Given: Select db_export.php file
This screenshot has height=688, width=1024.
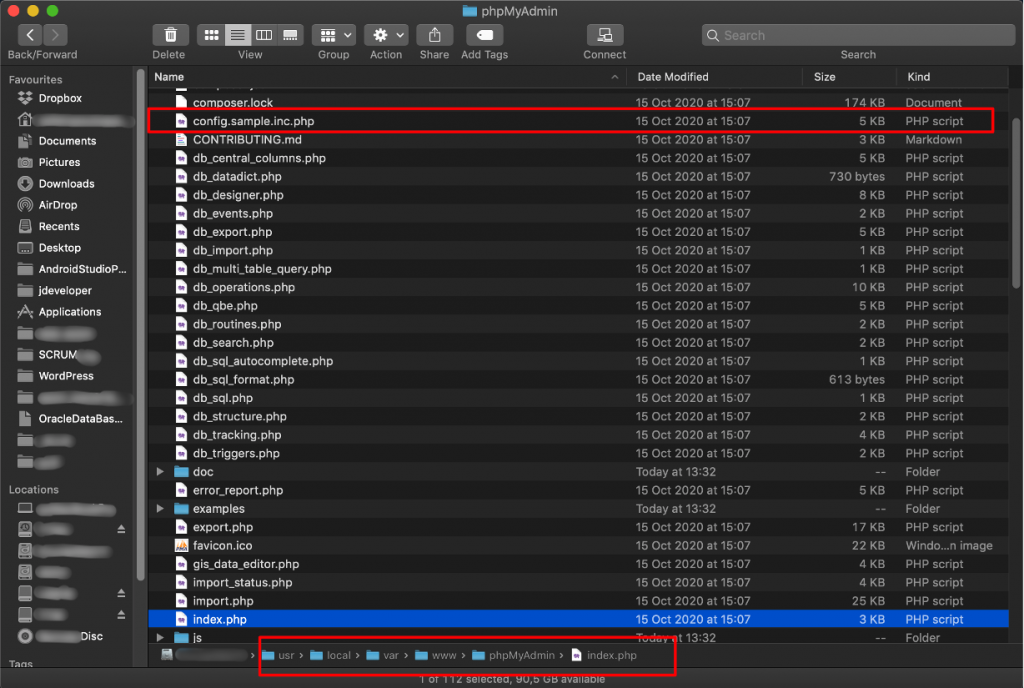Looking at the screenshot, I should click(579, 232).
